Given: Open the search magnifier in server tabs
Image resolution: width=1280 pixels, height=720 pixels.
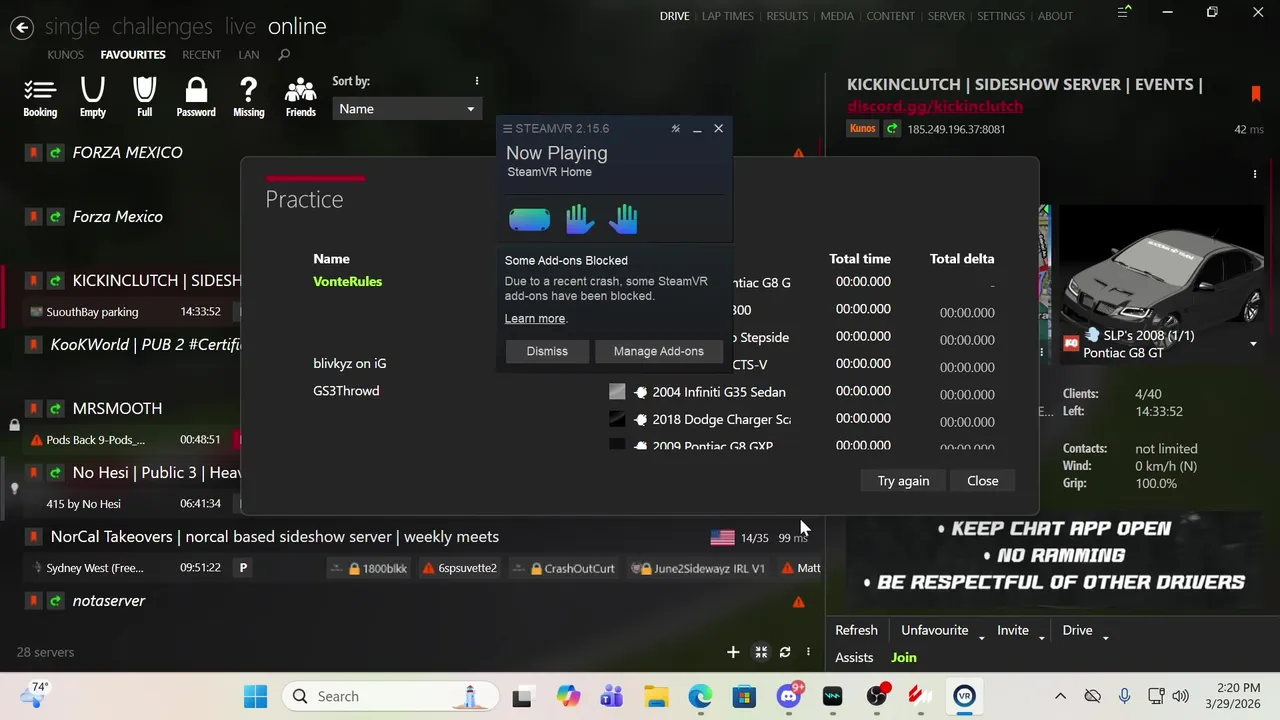Looking at the screenshot, I should pos(284,55).
